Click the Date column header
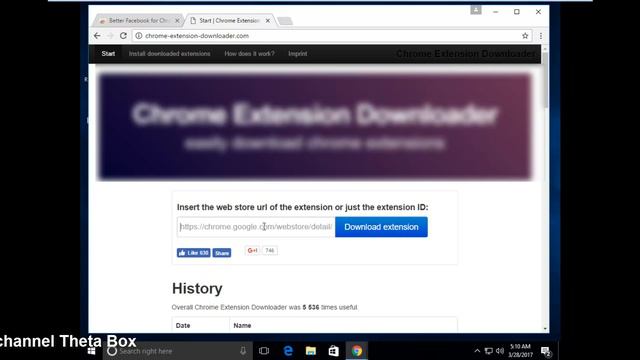Screen dimensions: 640x360 183,326
